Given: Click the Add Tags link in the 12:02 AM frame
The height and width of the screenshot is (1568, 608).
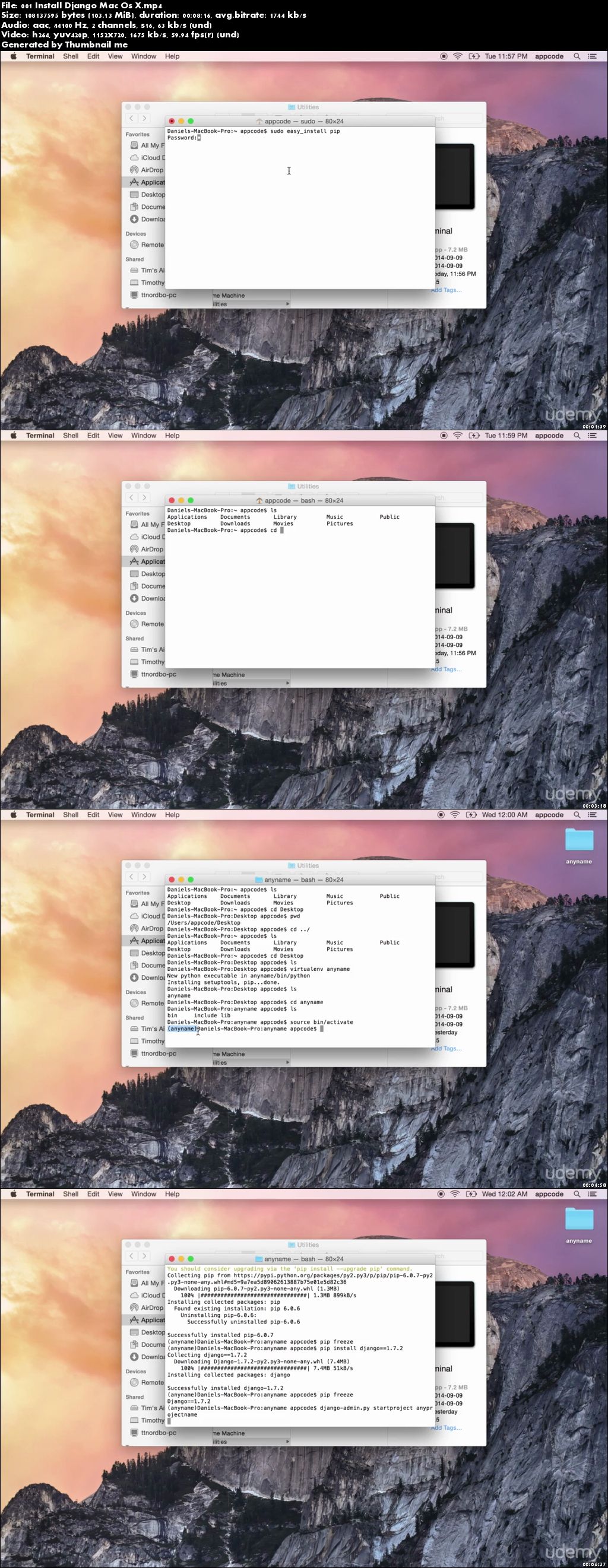Looking at the screenshot, I should (446, 1427).
